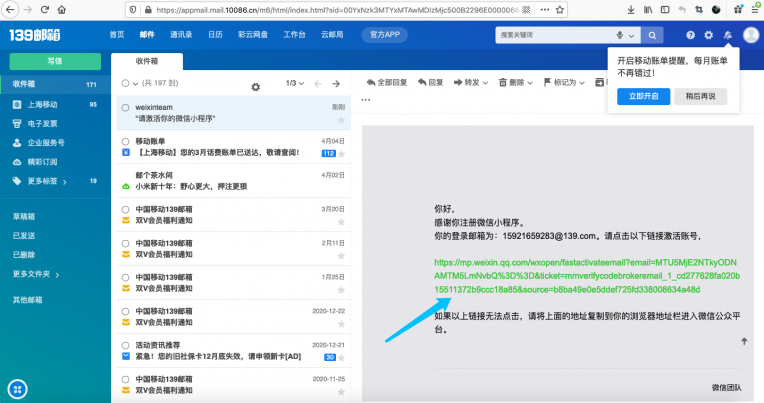This screenshot has width=764, height=403.
Task: Switch to the 收件箱 tab
Action: 147,61
